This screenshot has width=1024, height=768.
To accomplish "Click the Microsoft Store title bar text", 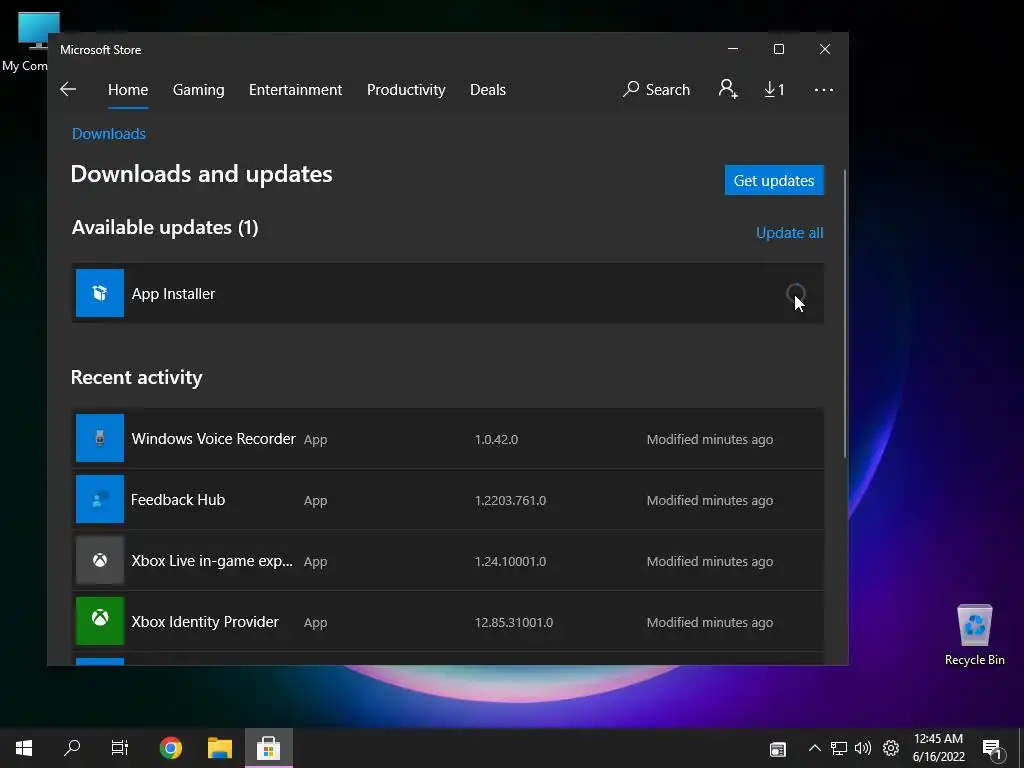I will [101, 50].
